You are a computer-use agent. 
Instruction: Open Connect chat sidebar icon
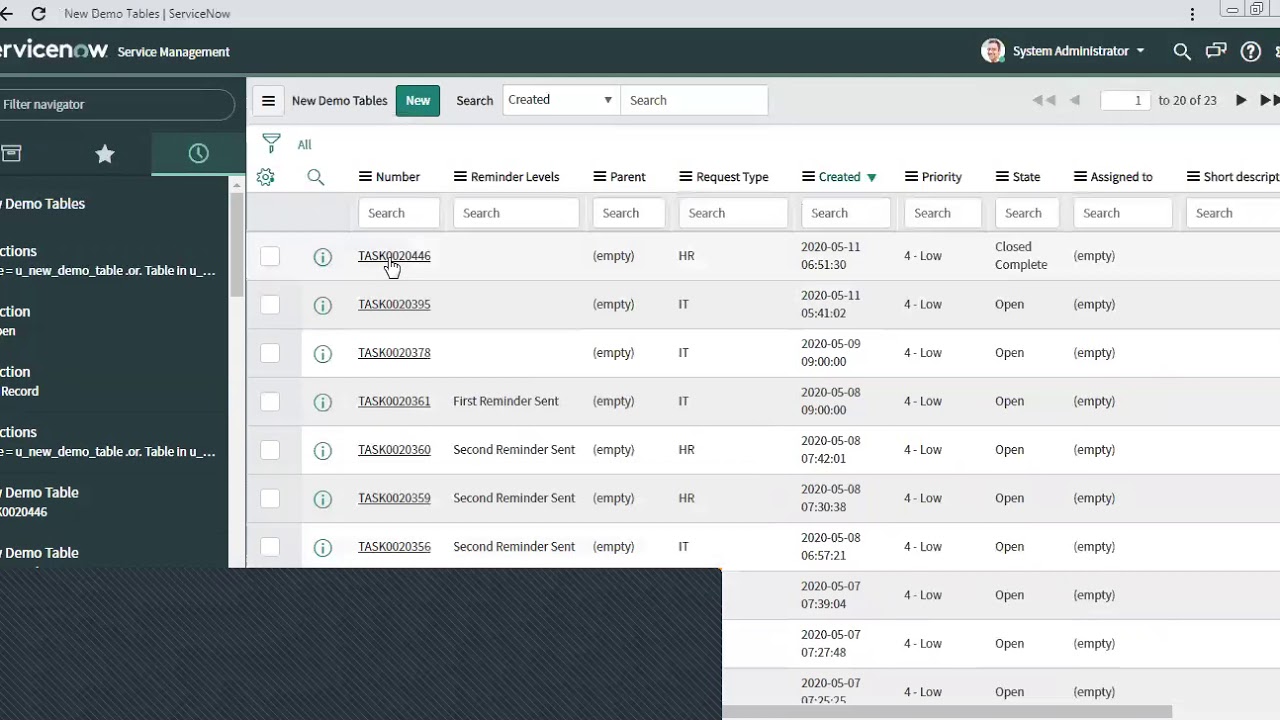[x=1216, y=51]
